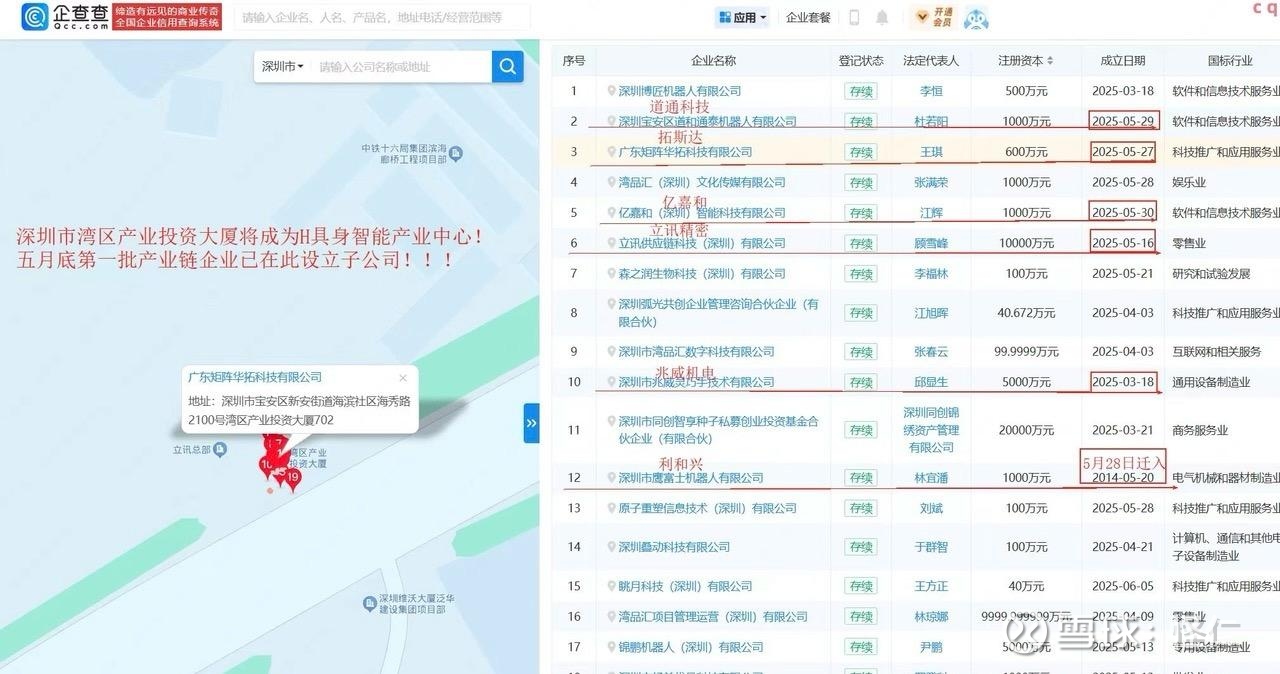Click location pin beside 深圳矗动科技有限公司
This screenshot has width=1280, height=674.
(x=611, y=547)
